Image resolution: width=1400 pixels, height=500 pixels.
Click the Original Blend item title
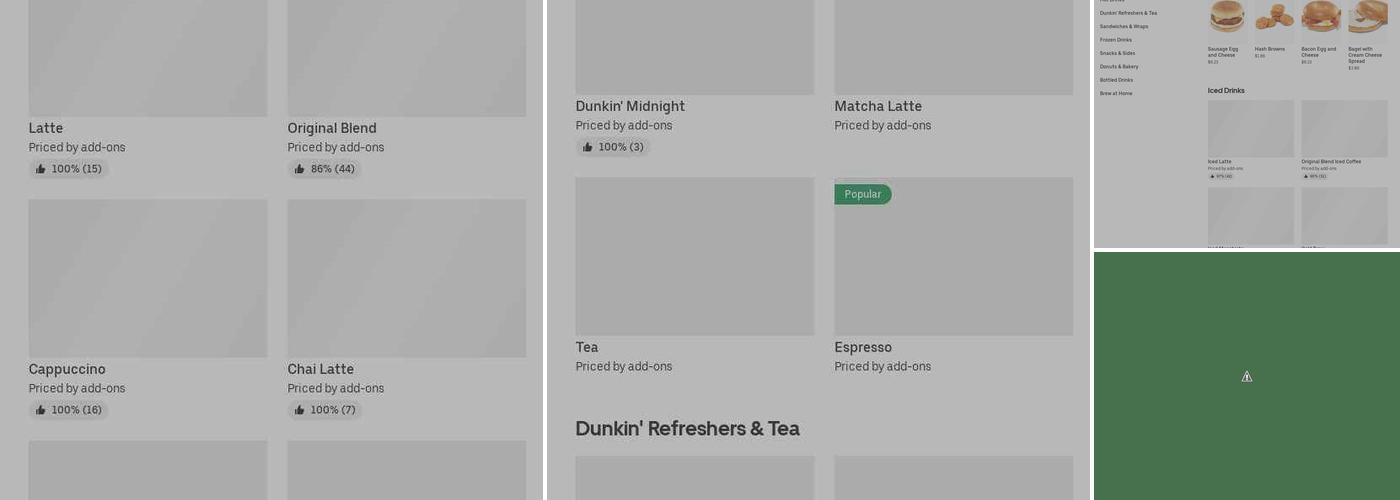point(332,128)
